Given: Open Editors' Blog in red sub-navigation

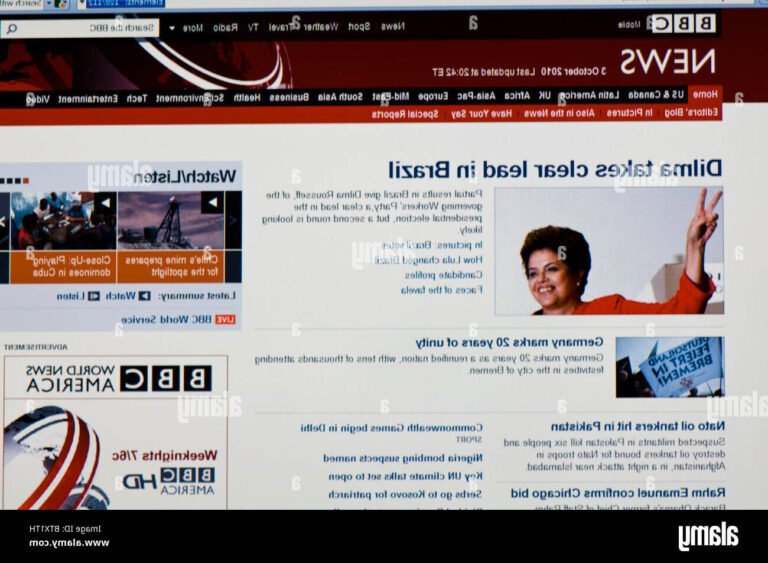Looking at the screenshot, I should coord(691,113).
